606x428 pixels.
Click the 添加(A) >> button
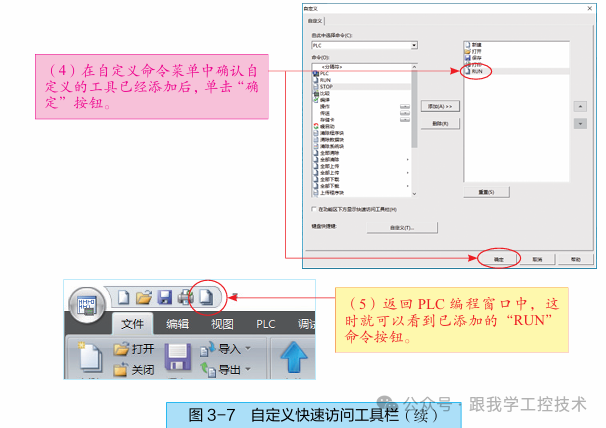click(x=440, y=106)
